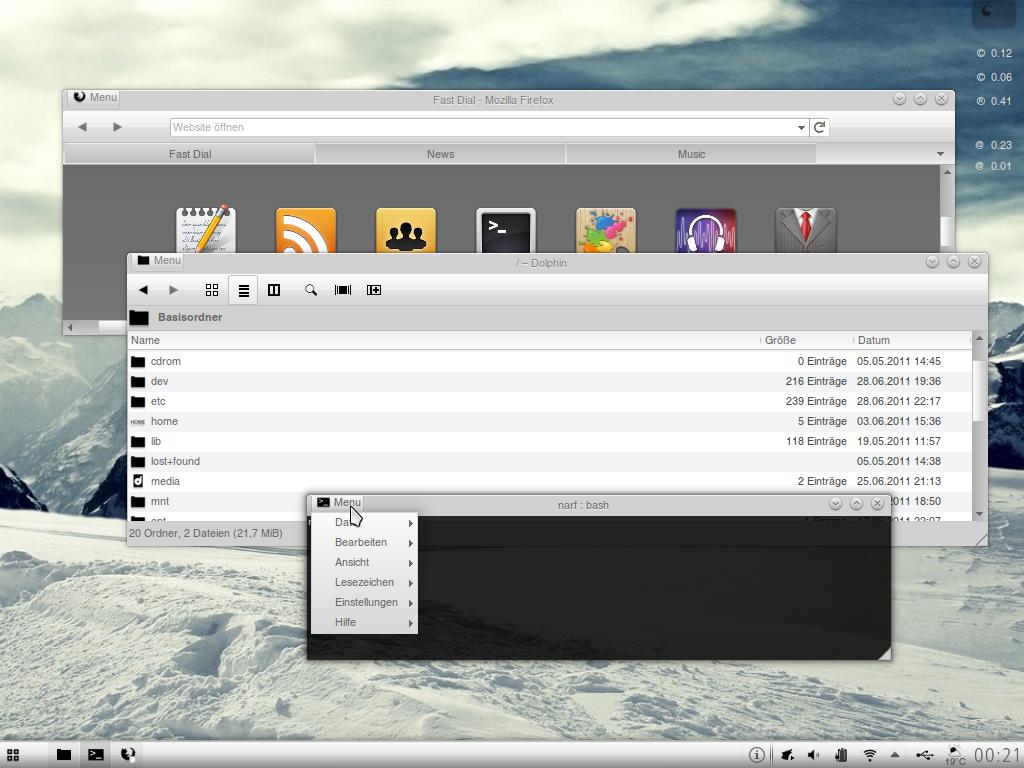Viewport: 1024px width, 768px height.
Task: Split the Dolphin view
Action: 374,290
